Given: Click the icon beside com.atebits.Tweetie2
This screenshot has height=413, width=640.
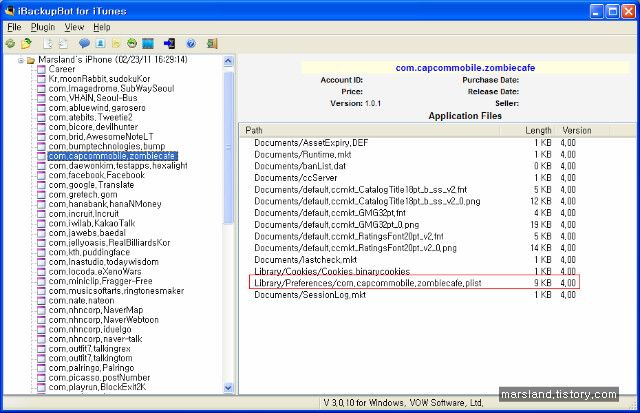Looking at the screenshot, I should tap(41, 118).
